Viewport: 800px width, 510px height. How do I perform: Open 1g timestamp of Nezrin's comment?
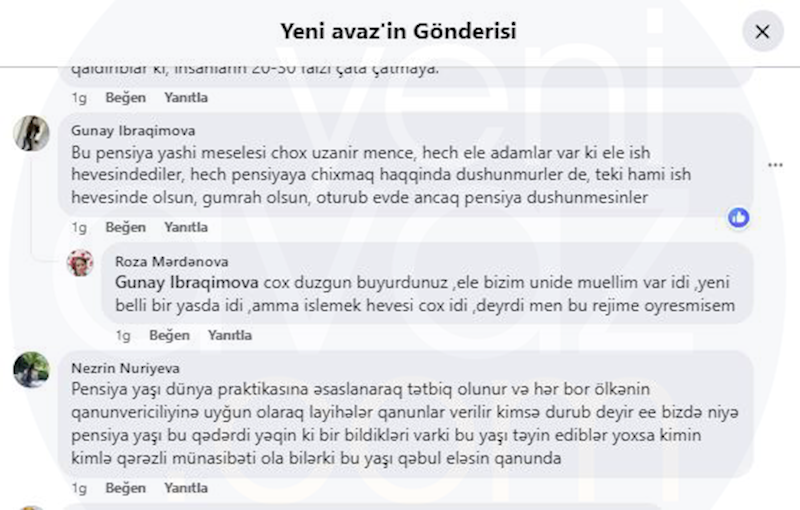tap(79, 488)
